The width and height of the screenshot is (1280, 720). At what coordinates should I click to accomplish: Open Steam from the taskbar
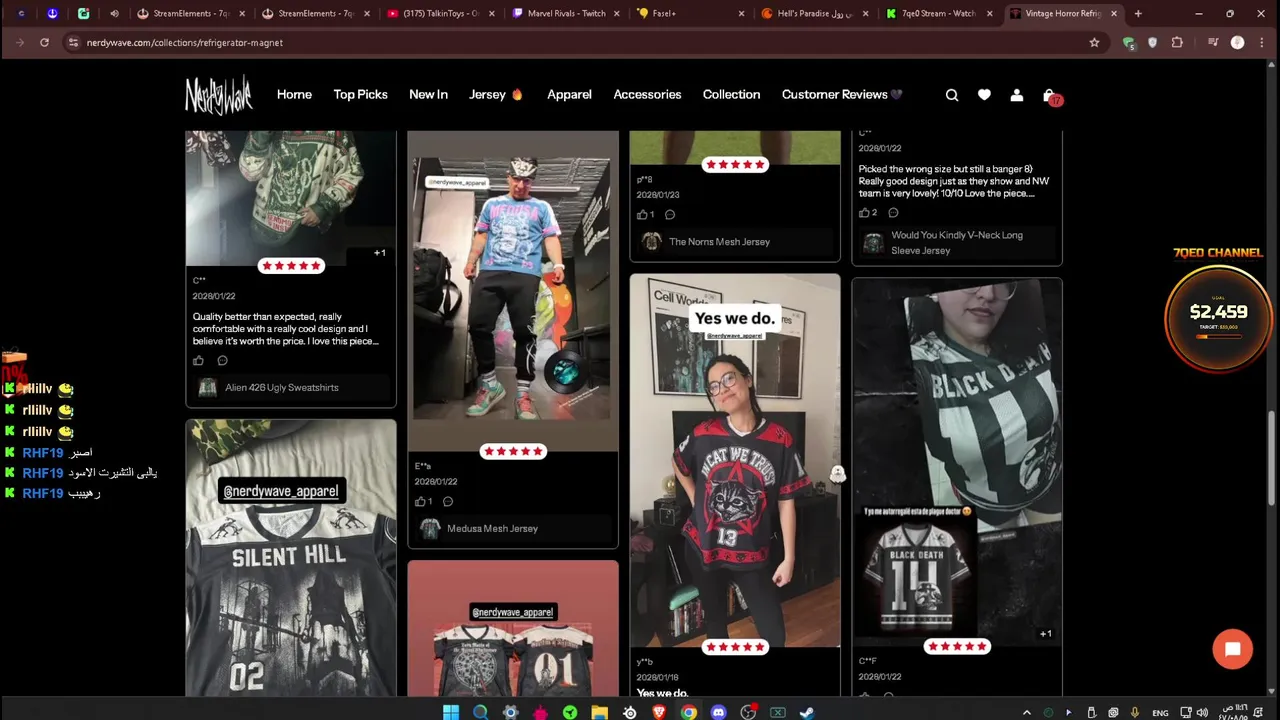[x=807, y=712]
